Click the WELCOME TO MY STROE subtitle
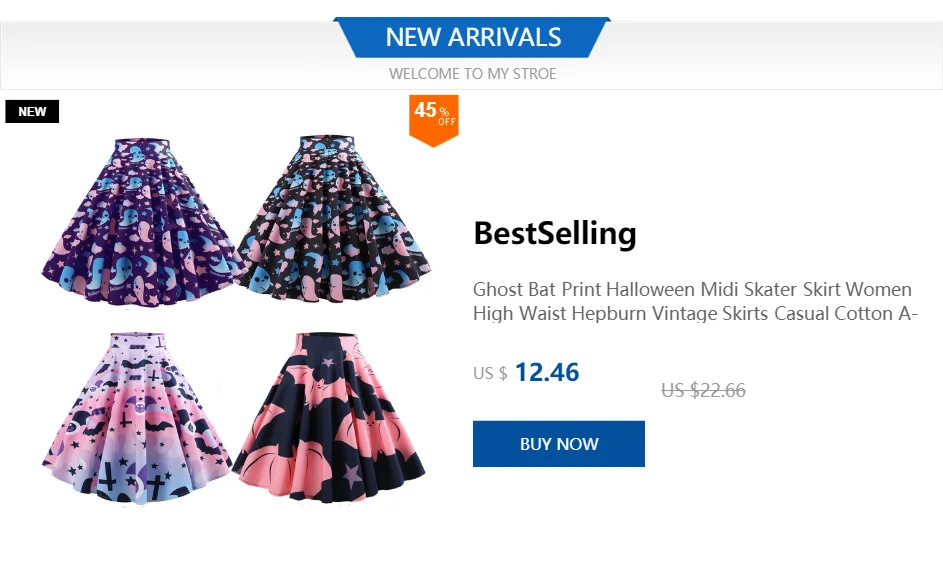 click(473, 74)
